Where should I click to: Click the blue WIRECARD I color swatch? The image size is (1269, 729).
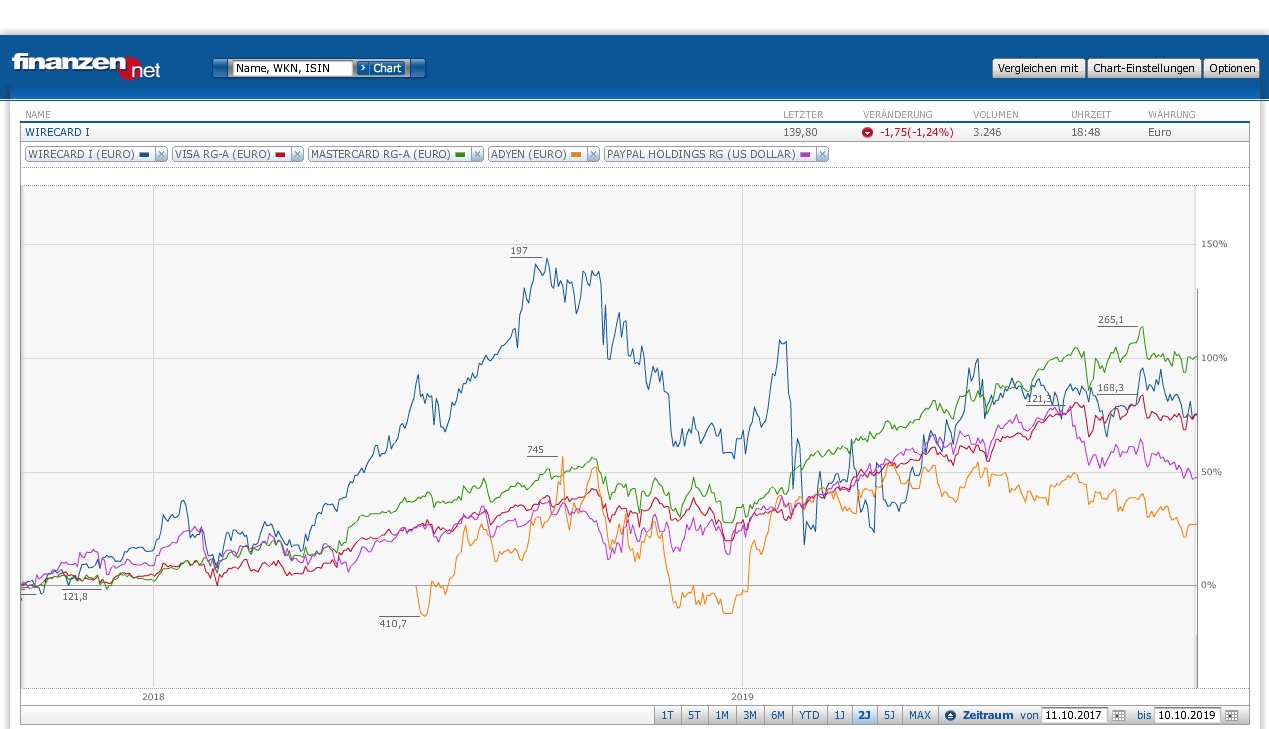pos(146,154)
